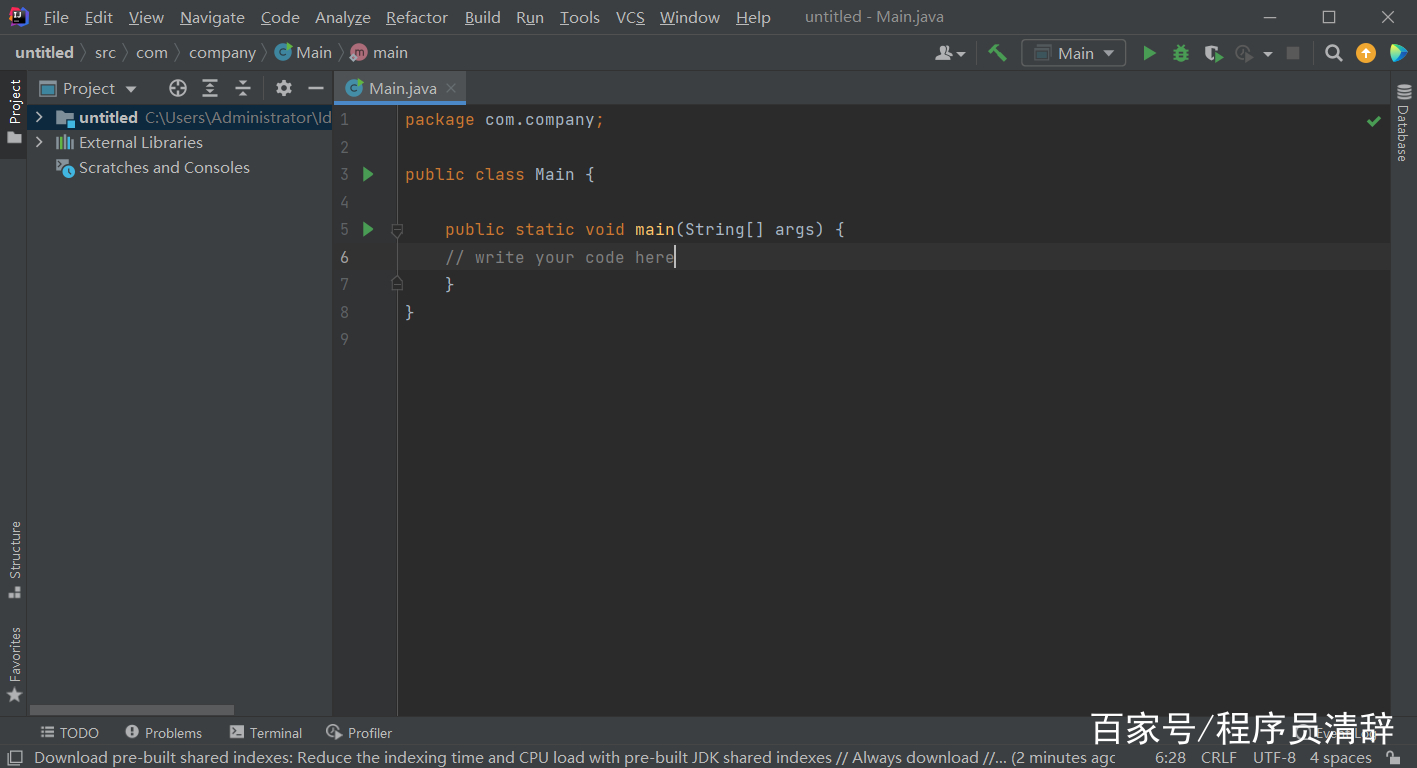Viewport: 1417px width, 768px height.
Task: Toggle the Database side panel
Action: pyautogui.click(x=1402, y=124)
